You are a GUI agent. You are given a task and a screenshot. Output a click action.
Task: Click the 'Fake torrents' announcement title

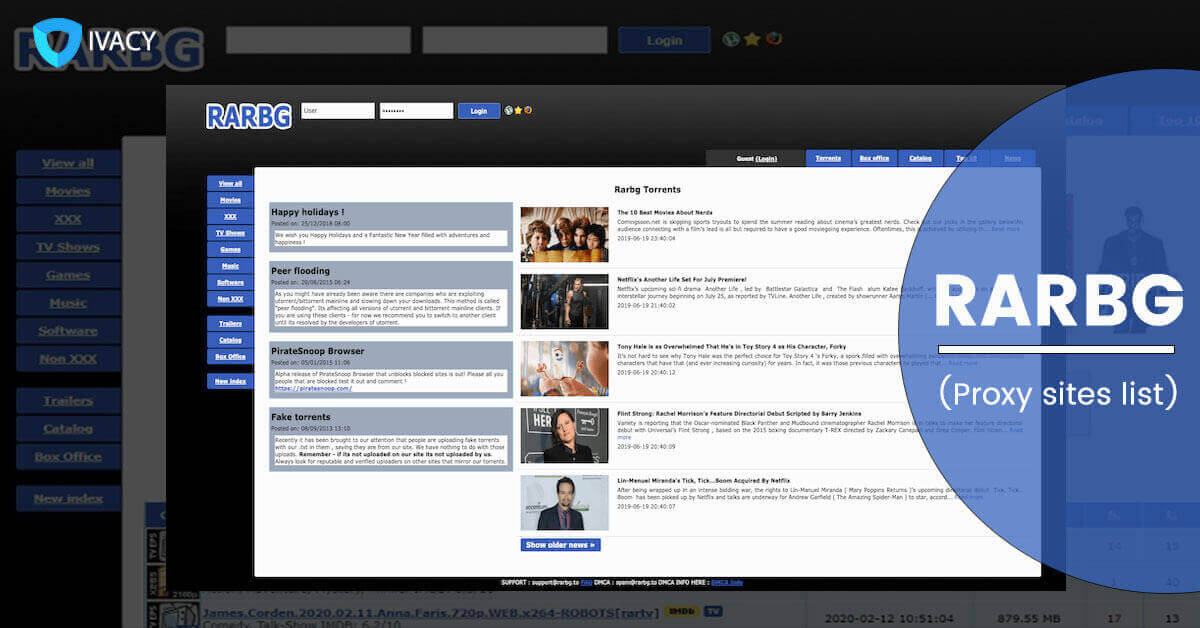click(x=301, y=417)
